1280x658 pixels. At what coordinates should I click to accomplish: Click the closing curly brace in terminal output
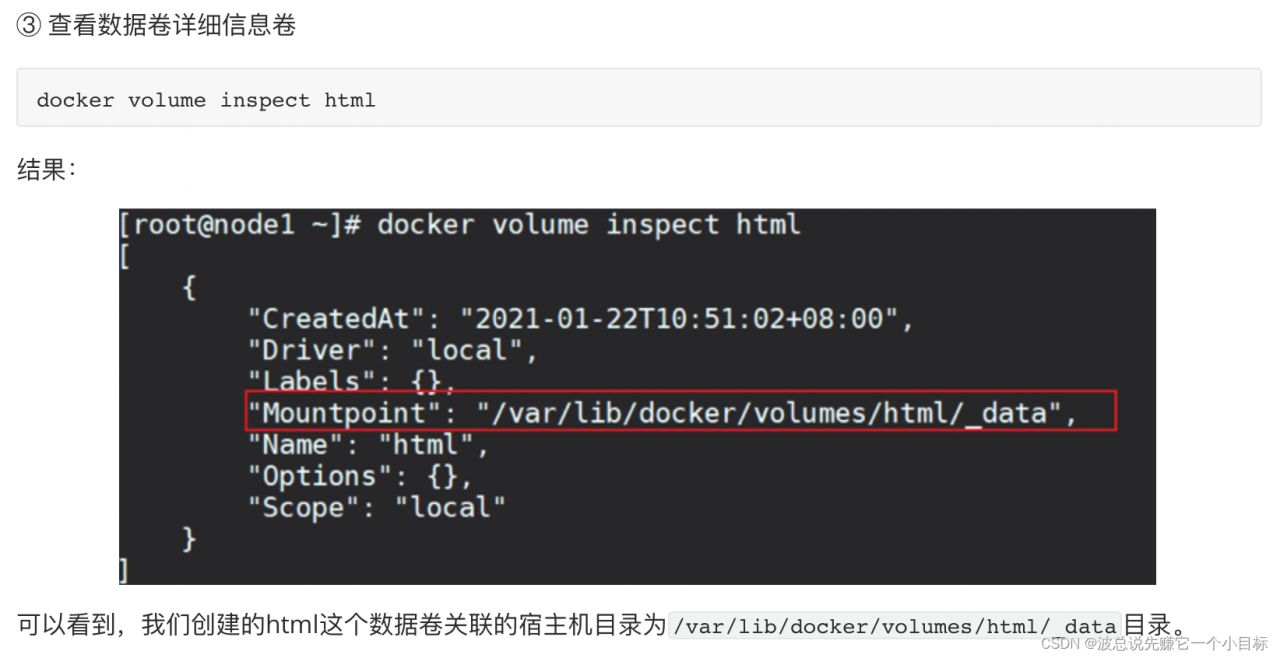pyautogui.click(x=189, y=539)
